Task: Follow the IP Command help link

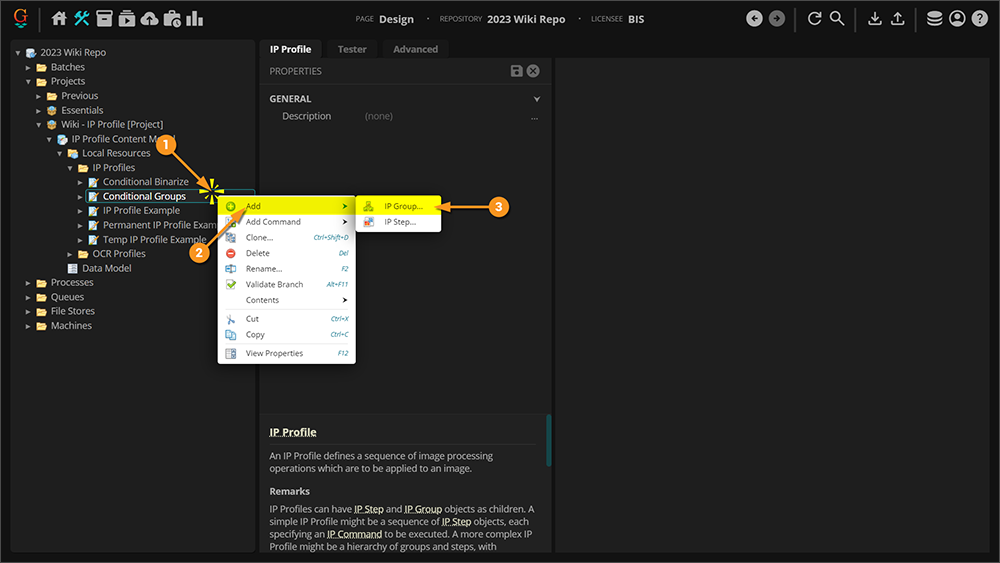Action: (355, 534)
